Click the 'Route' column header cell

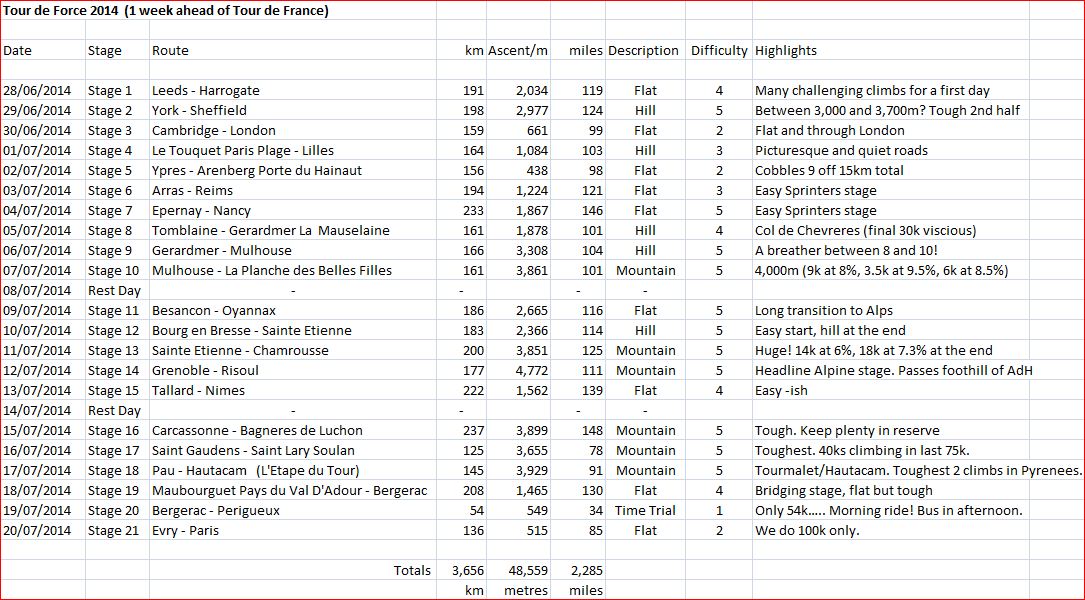pyautogui.click(x=170, y=51)
